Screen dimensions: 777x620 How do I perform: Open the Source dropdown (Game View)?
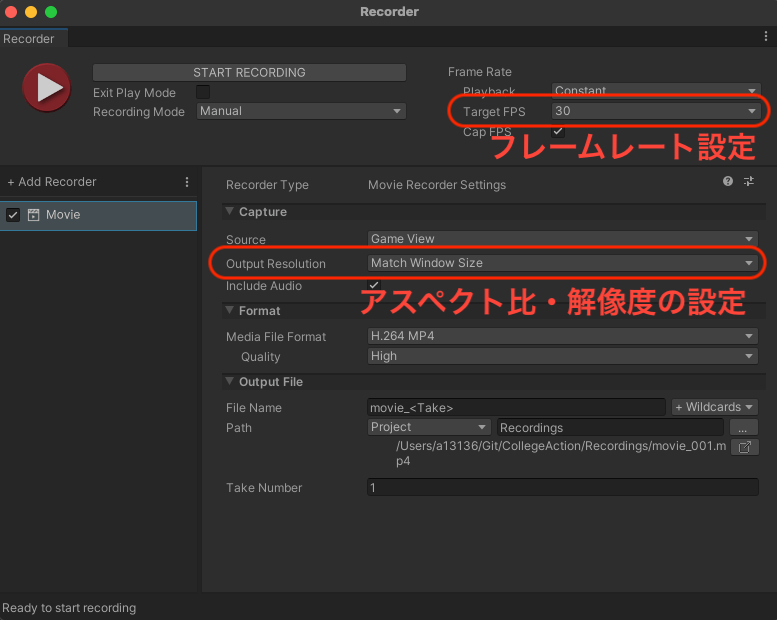click(562, 238)
